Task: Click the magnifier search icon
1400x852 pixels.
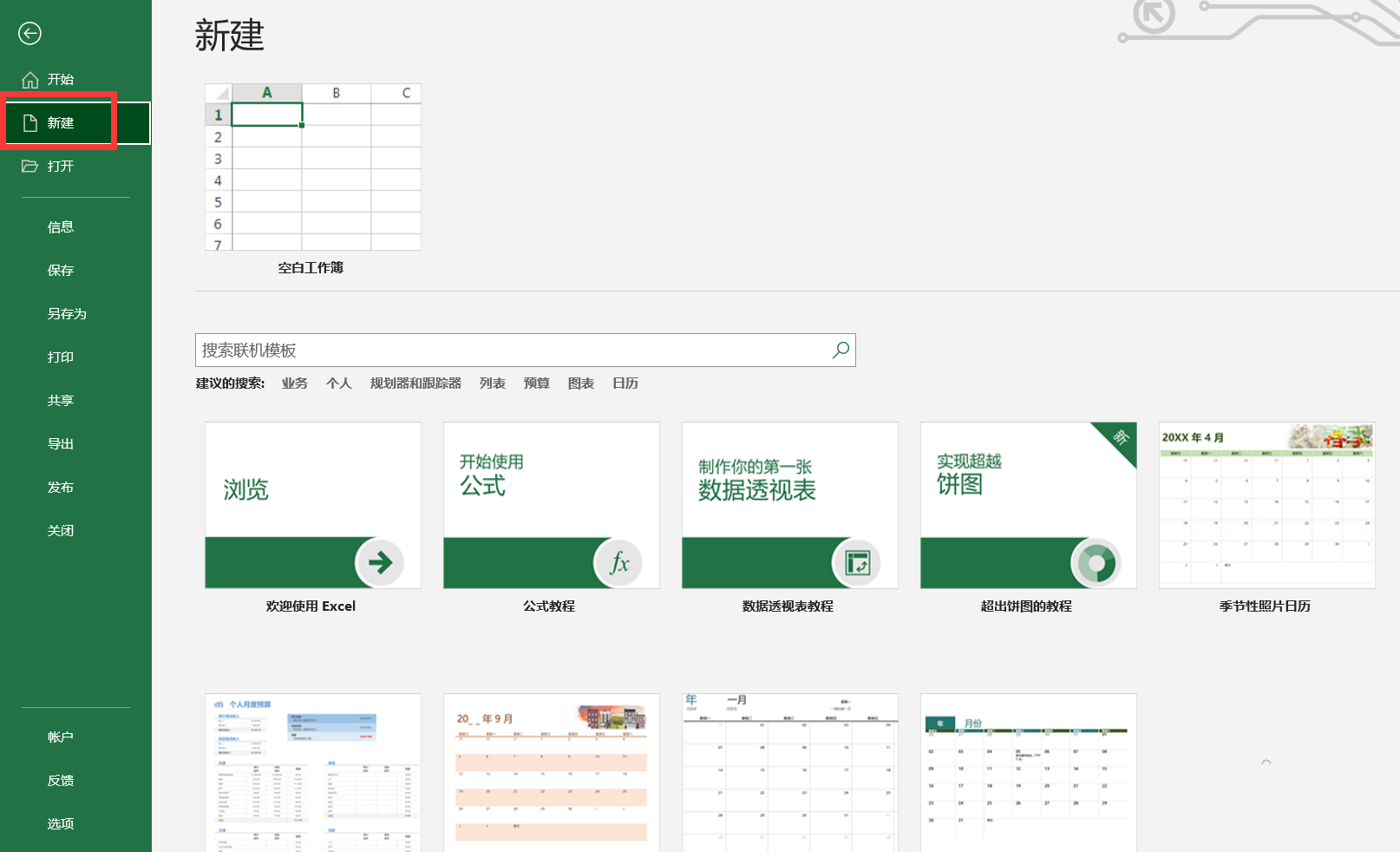Action: point(841,350)
